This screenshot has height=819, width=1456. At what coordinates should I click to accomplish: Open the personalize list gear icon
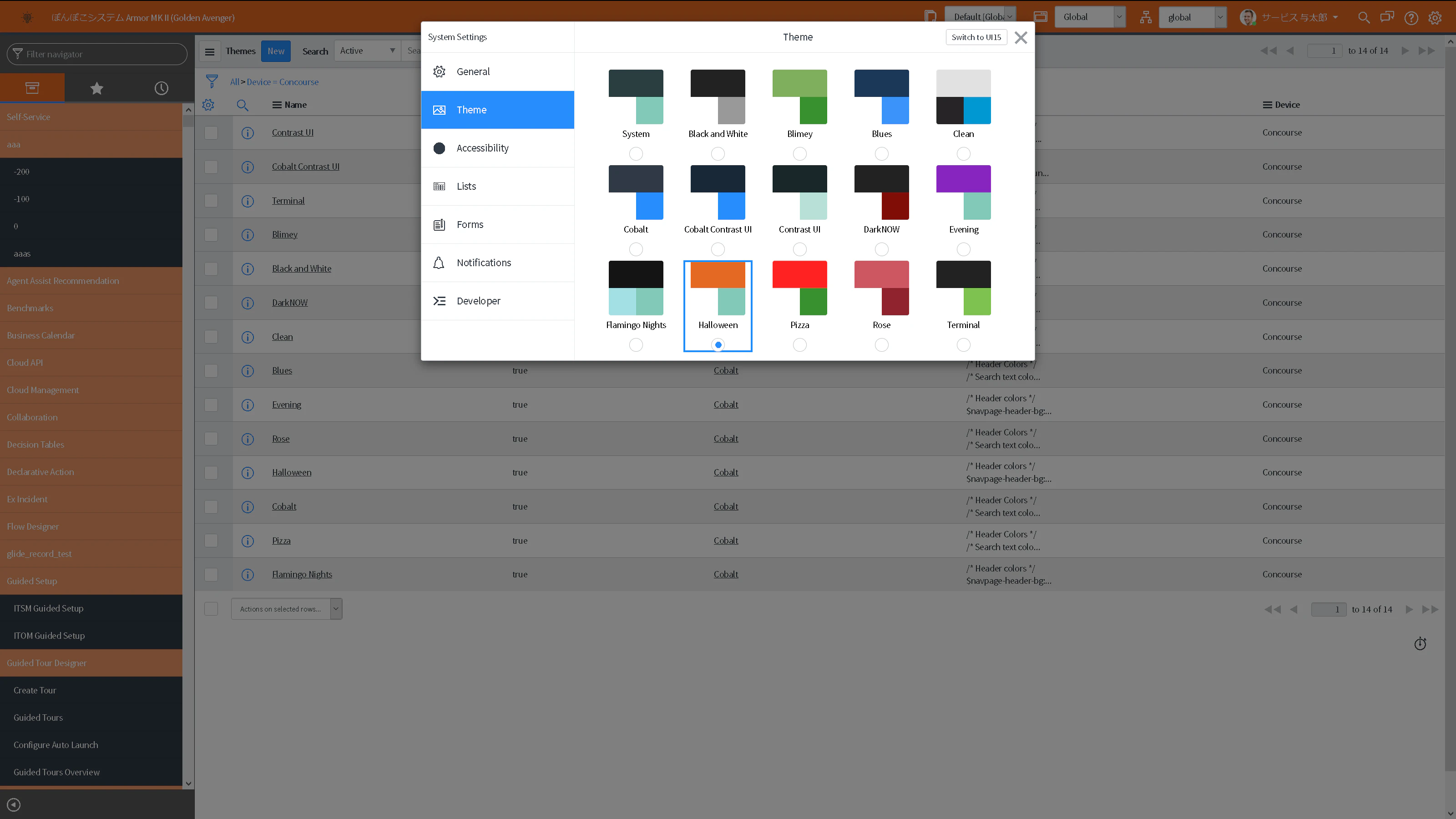pyautogui.click(x=208, y=105)
